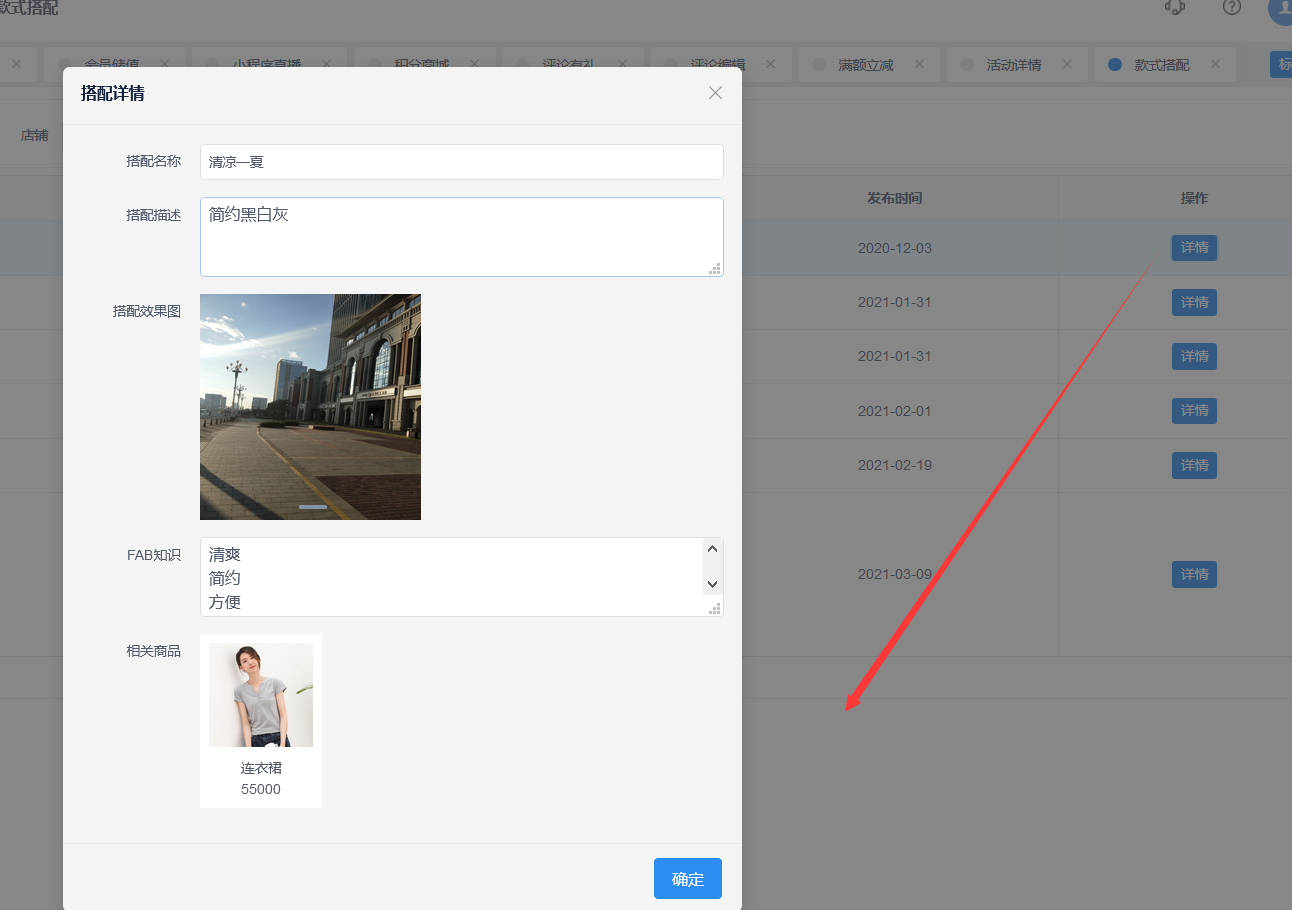Click the 发布时间 column header

click(x=894, y=198)
